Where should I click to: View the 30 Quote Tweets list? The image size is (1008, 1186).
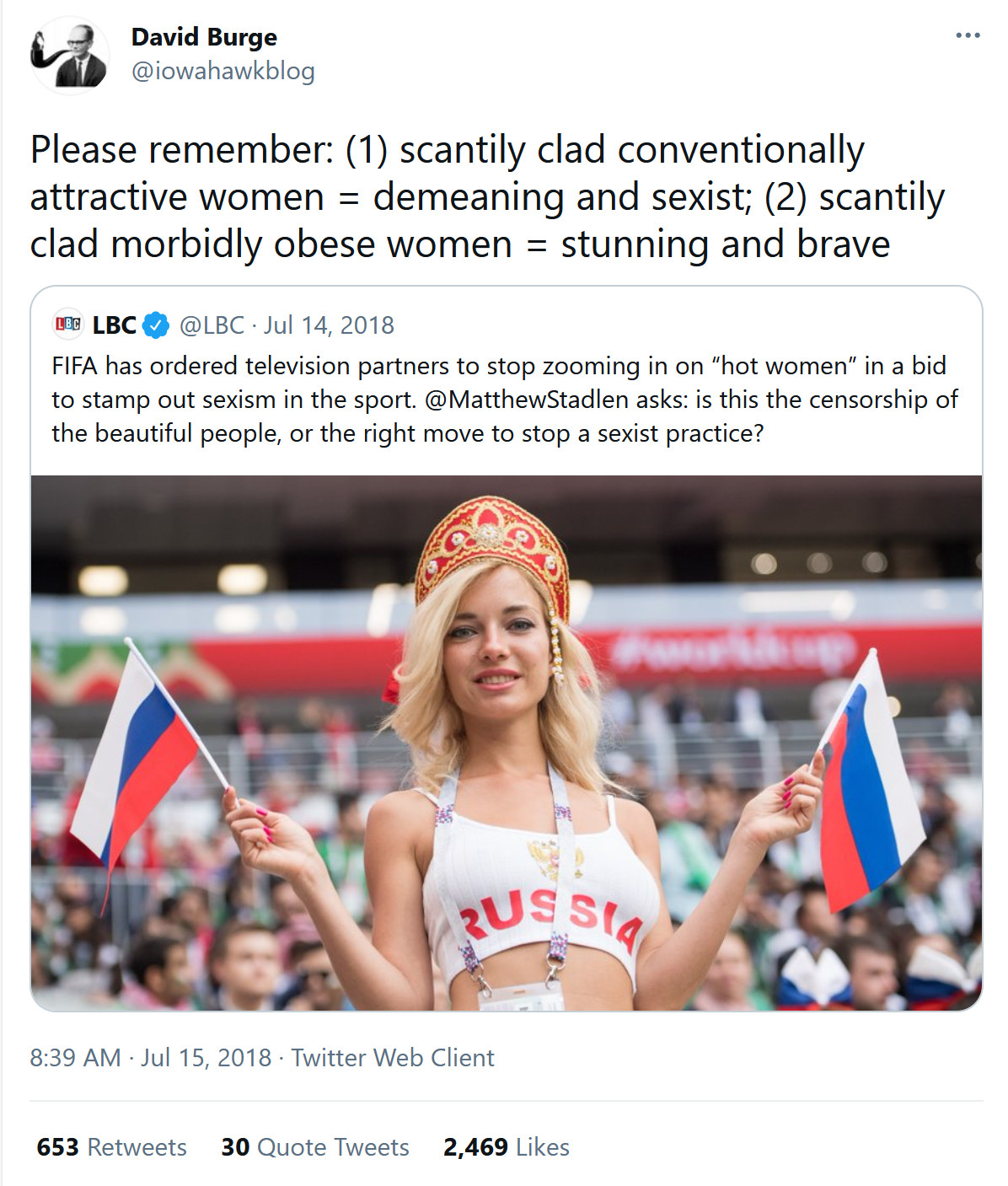[x=314, y=1146]
